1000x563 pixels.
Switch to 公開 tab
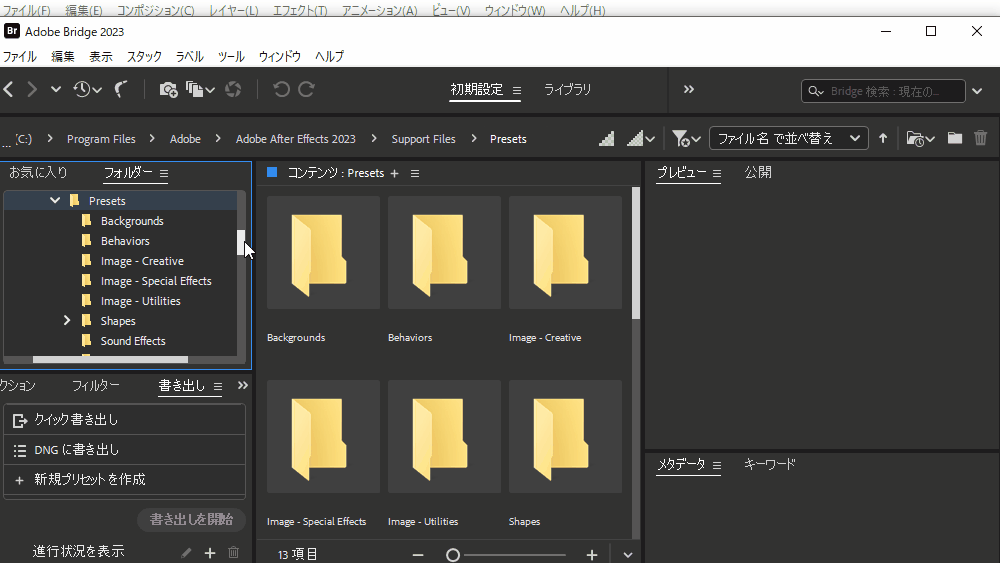coord(758,172)
